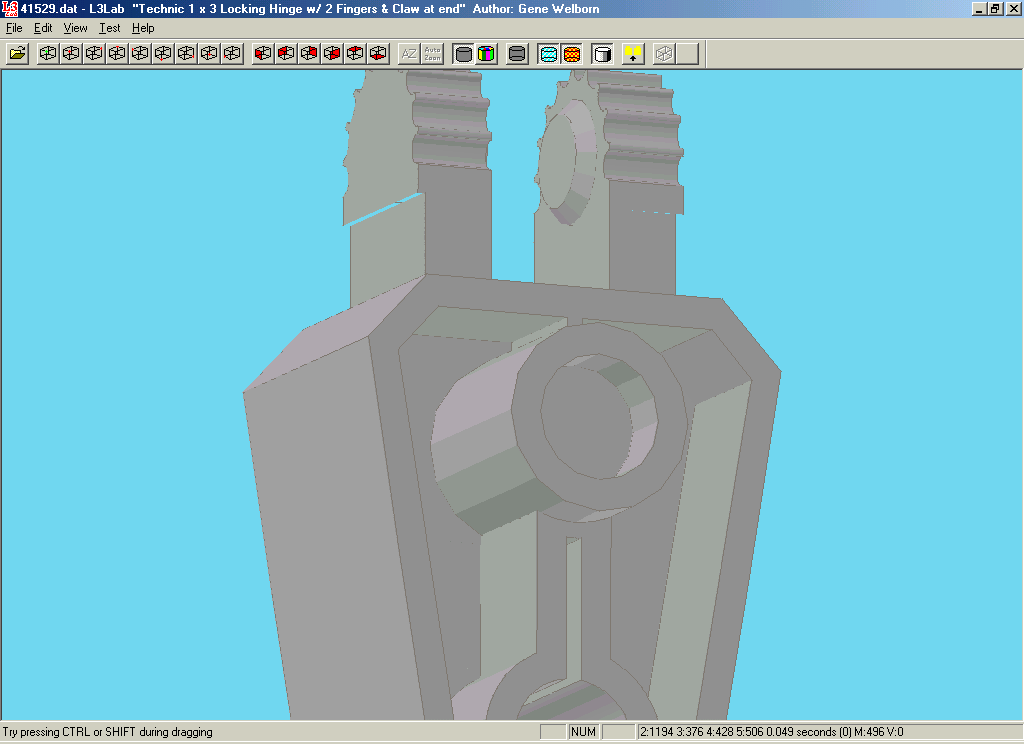Open the File menu

(x=14, y=28)
